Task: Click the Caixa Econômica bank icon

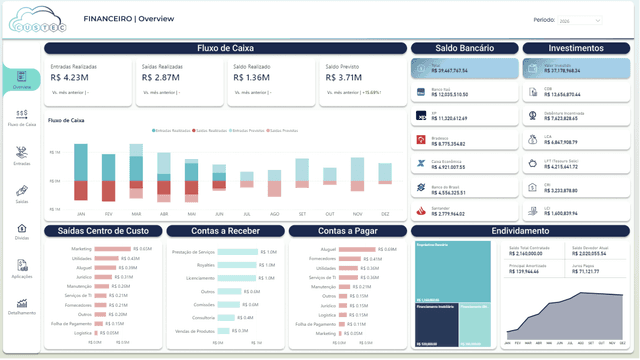Action: coord(421,164)
